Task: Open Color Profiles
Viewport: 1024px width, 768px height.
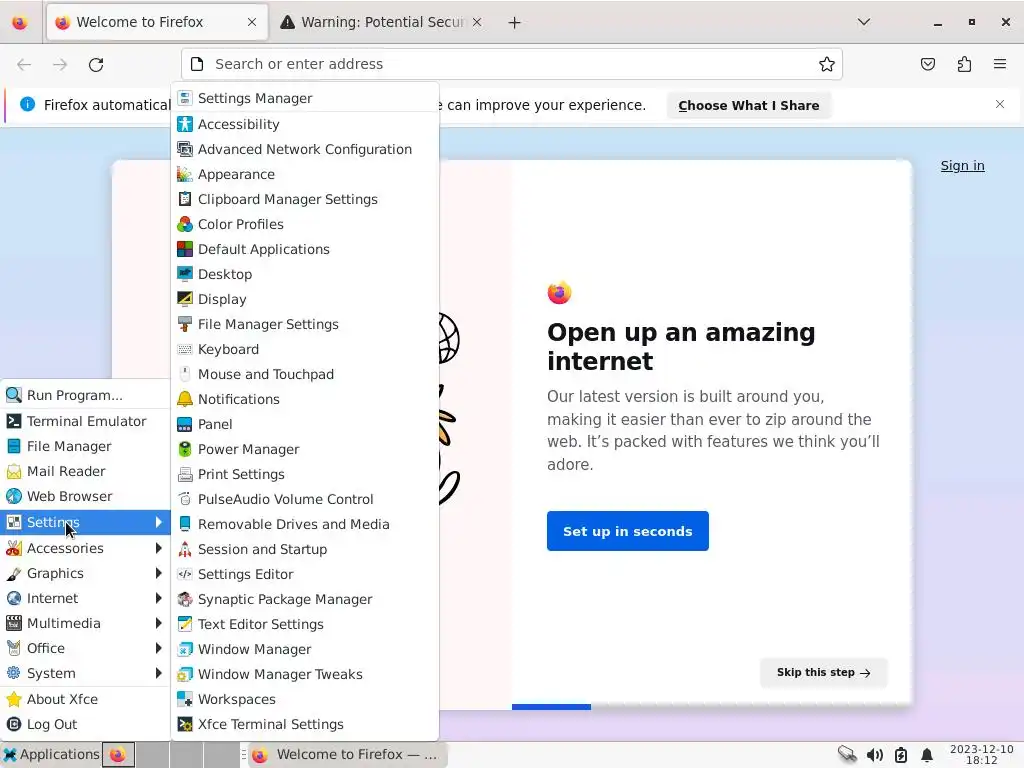Action: tap(305, 224)
